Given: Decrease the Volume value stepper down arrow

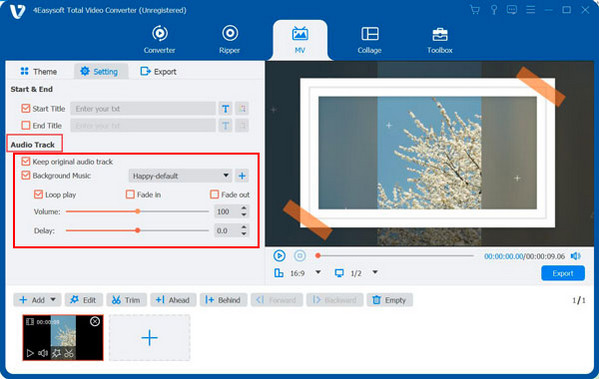Looking at the screenshot, I should [244, 215].
